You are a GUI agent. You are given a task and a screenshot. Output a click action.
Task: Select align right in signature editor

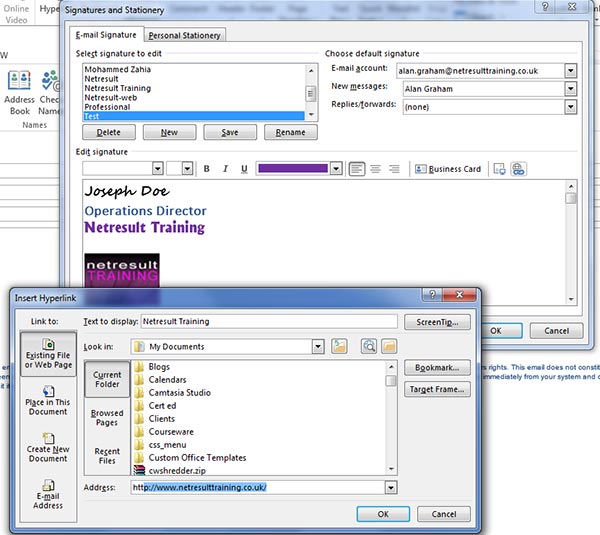(x=394, y=169)
